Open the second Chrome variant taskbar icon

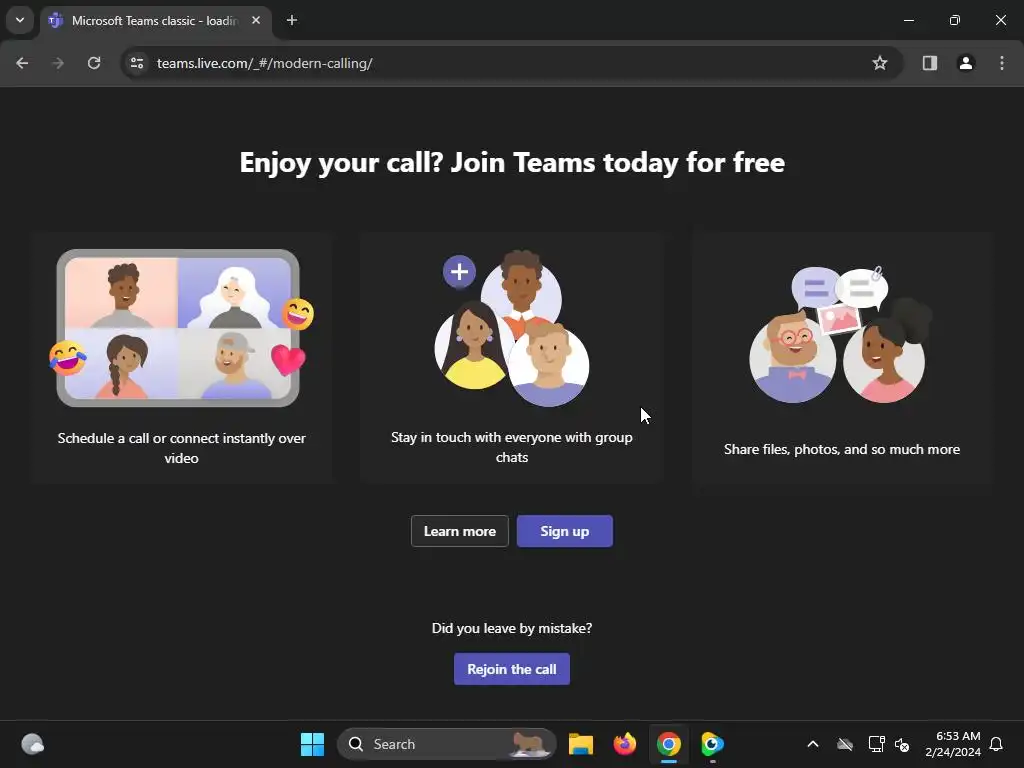(x=712, y=744)
